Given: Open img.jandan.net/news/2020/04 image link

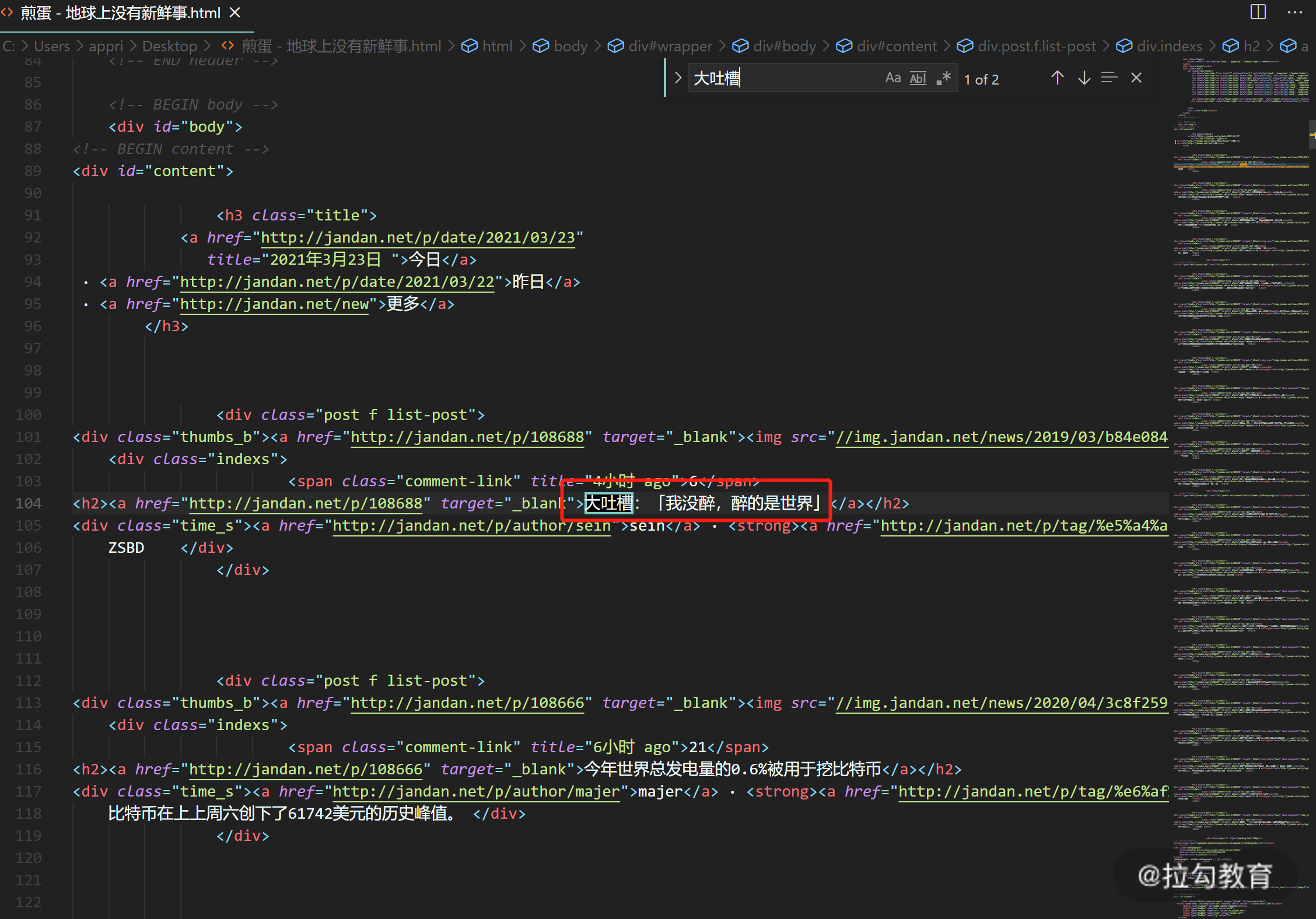Looking at the screenshot, I should pyautogui.click(x=1002, y=703).
